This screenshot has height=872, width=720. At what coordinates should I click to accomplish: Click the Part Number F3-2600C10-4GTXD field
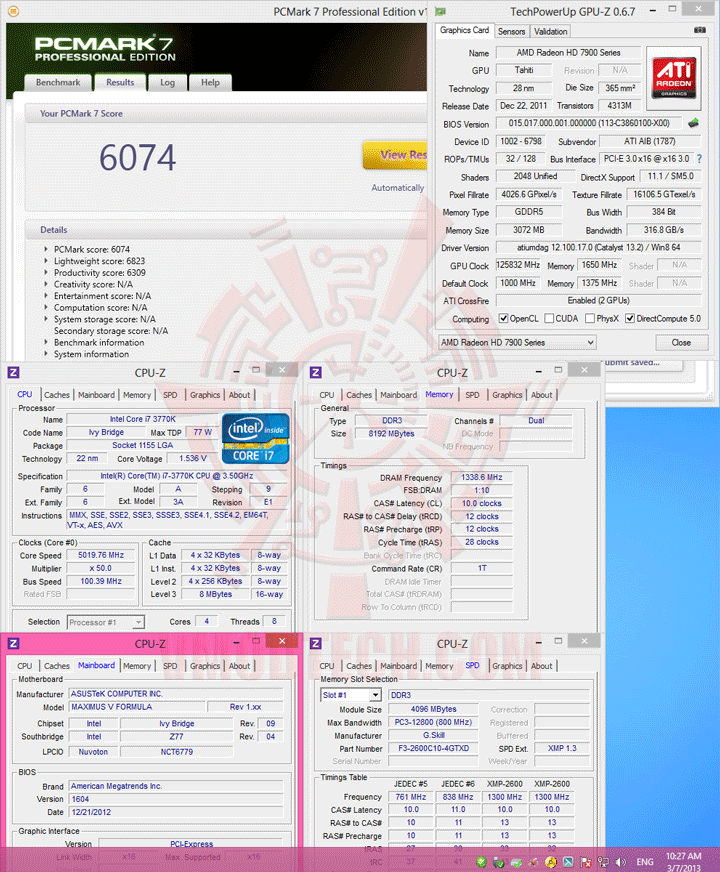pos(434,749)
